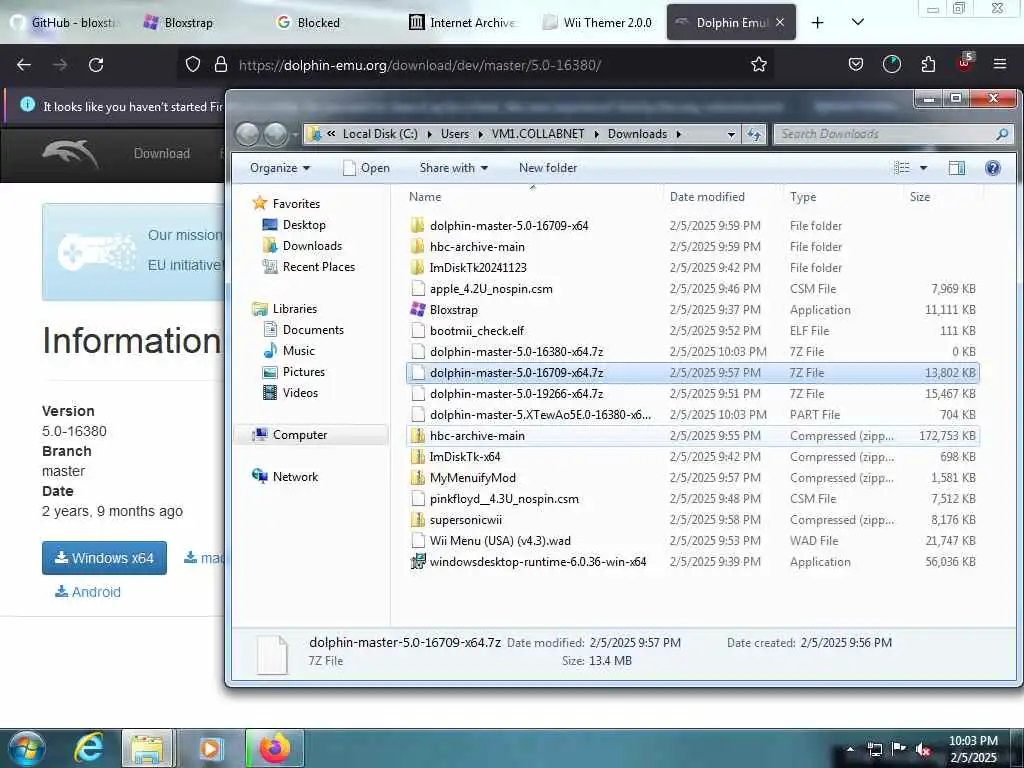Click in the Search Downloads field
Screen dimensions: 1024x768
893,134
